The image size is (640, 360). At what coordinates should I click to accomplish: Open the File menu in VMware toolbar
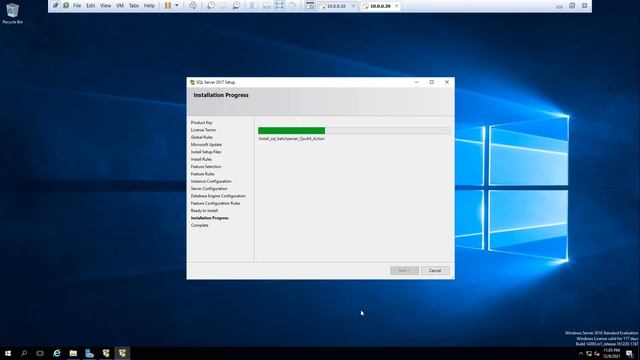coord(77,6)
